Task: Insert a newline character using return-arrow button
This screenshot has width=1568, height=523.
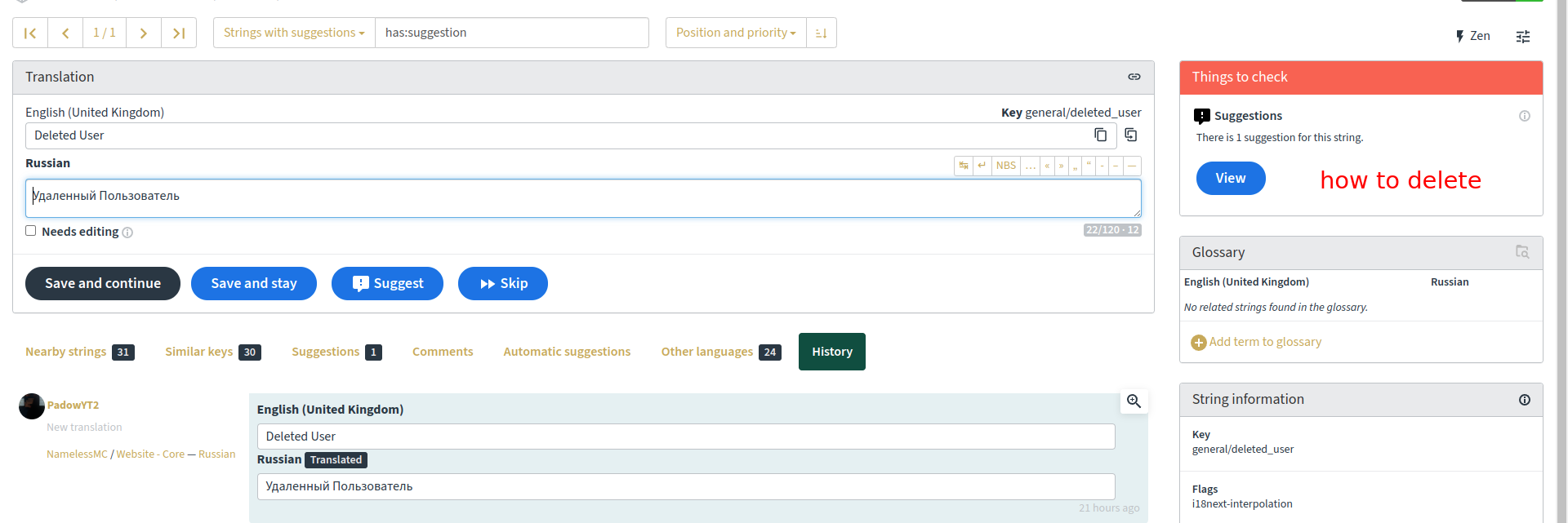Action: click(982, 166)
